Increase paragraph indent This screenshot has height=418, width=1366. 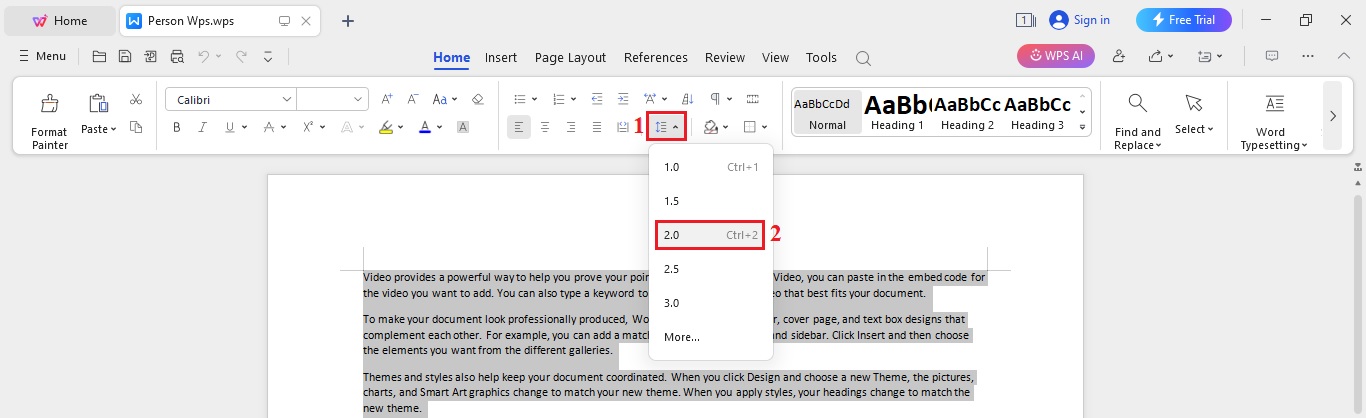click(x=623, y=99)
